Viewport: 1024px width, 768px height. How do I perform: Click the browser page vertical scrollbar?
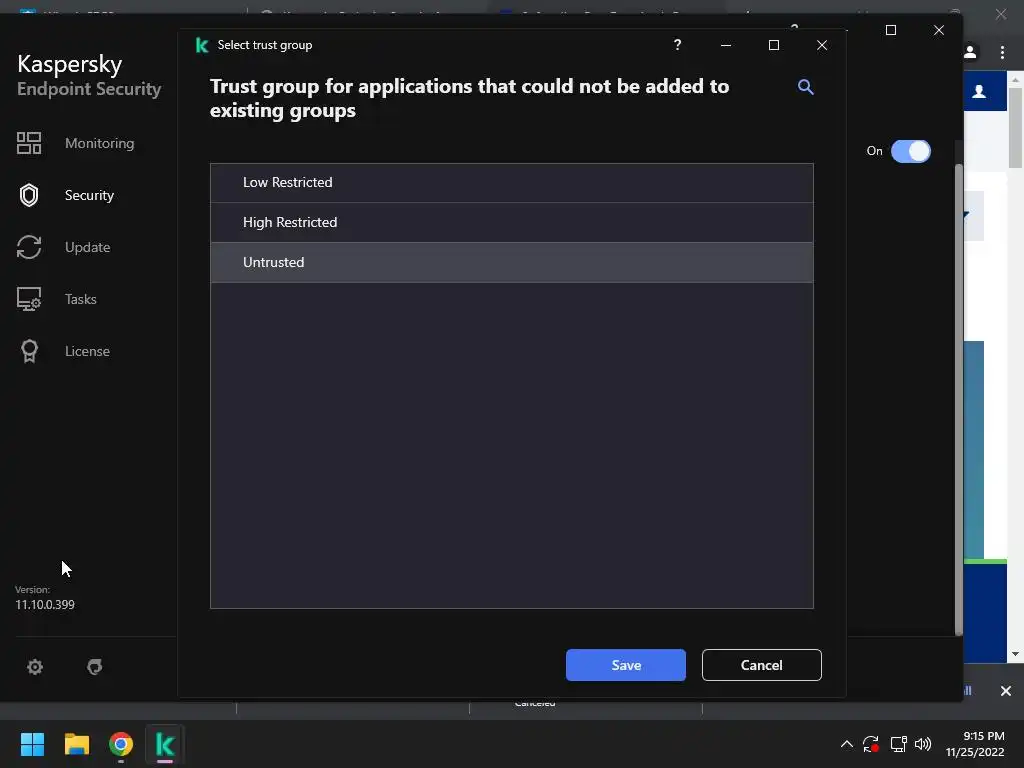coord(1015,127)
